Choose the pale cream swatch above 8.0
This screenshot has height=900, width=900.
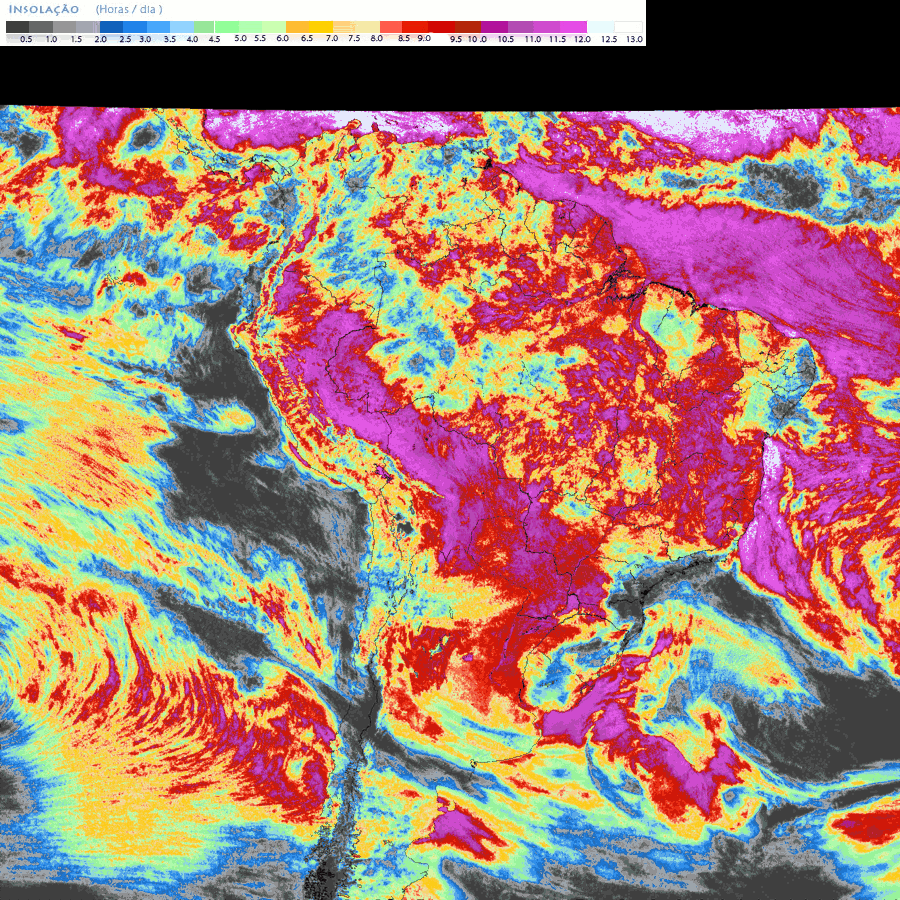pyautogui.click(x=367, y=27)
